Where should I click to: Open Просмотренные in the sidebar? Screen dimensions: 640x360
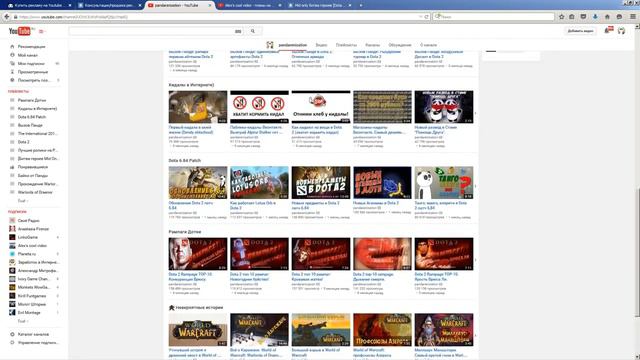[33, 72]
